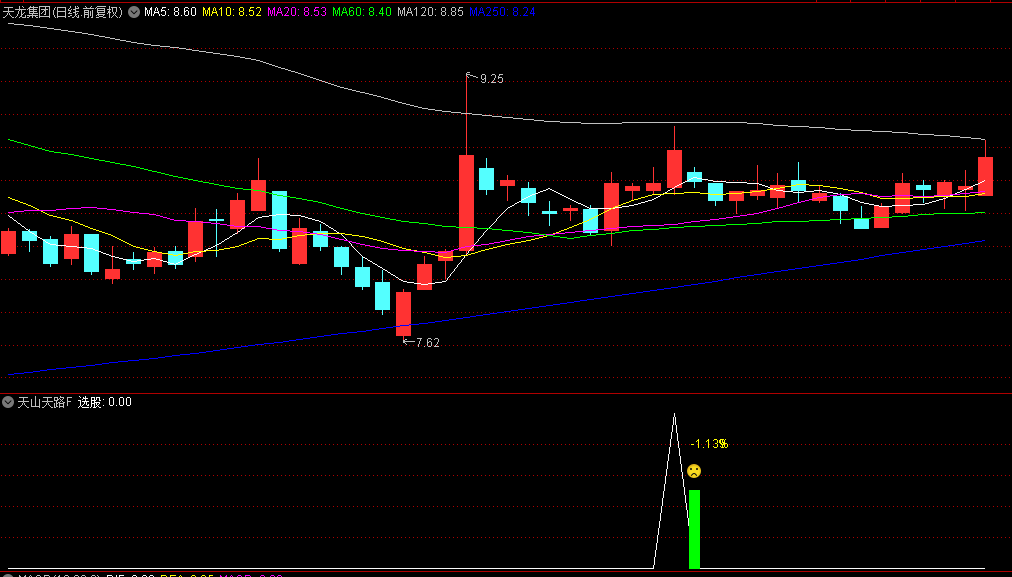
Task: Click the green MA60: 8.40 label
Action: pyautogui.click(x=361, y=12)
